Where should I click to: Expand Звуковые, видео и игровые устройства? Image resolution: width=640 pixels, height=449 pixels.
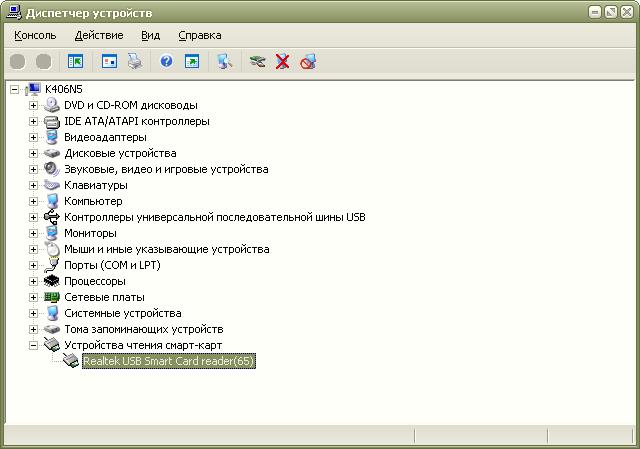pyautogui.click(x=33, y=169)
